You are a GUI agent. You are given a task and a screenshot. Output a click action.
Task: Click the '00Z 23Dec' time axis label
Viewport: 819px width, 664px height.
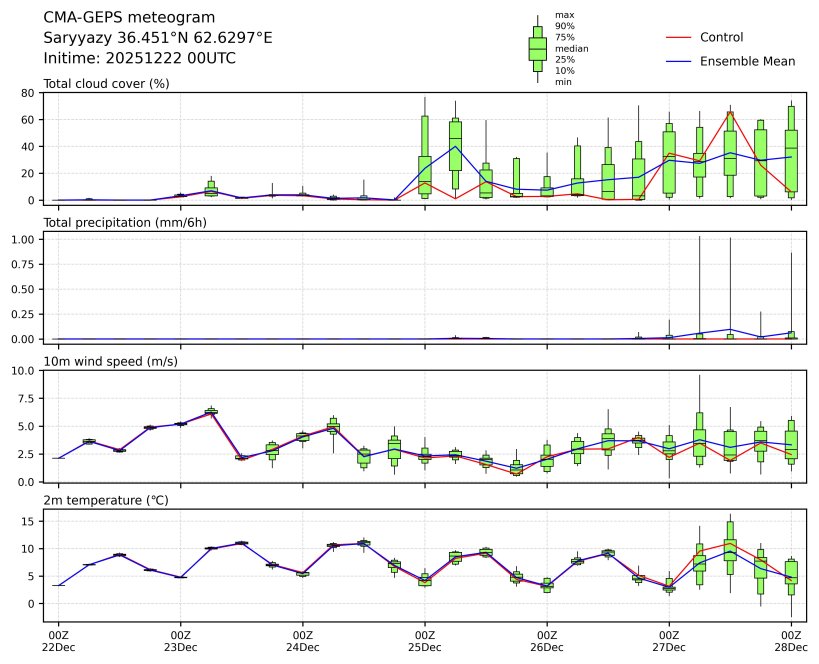[x=180, y=641]
